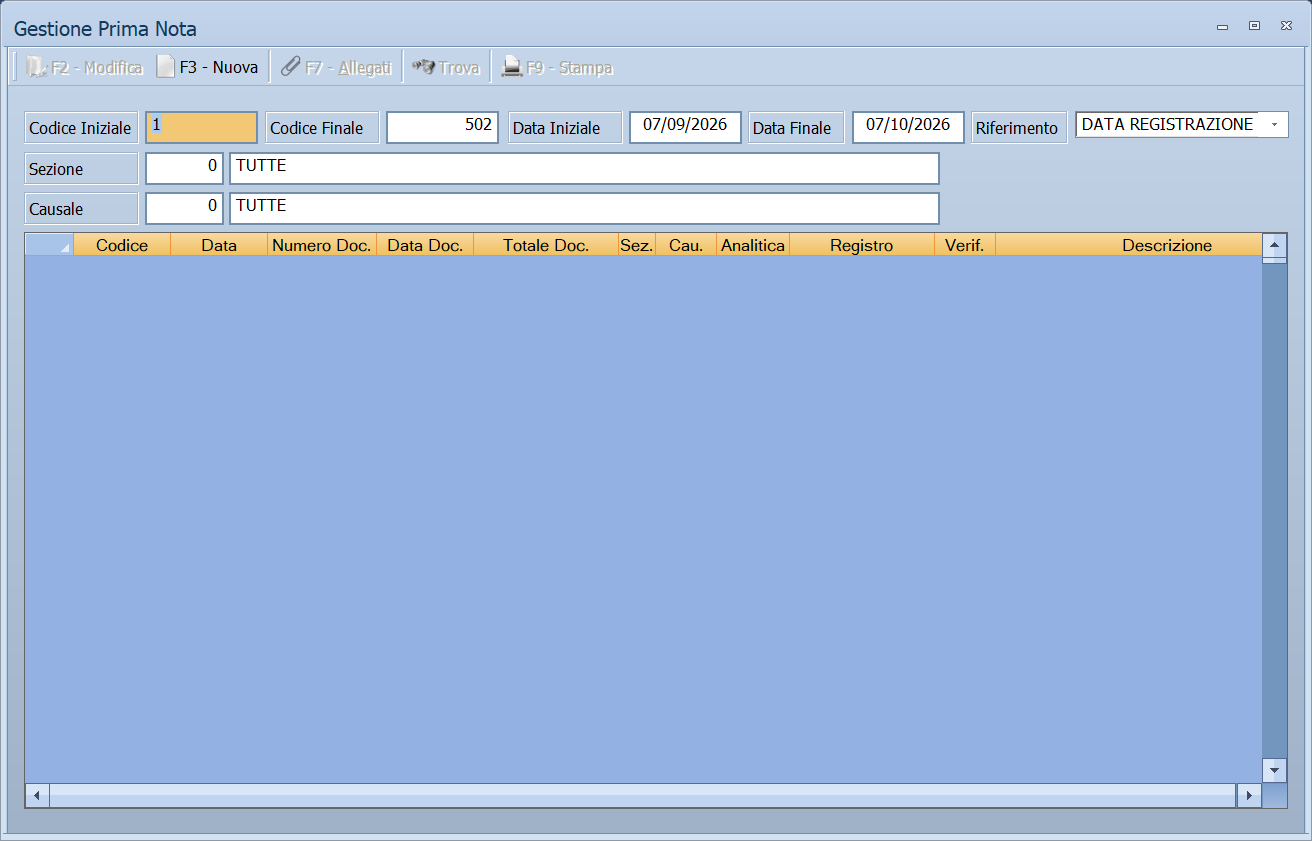Click the Totale Doc. column header
1312x841 pixels.
coord(546,245)
